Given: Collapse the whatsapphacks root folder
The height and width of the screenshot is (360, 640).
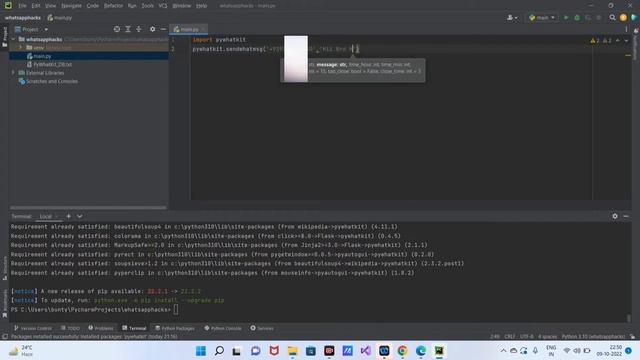Looking at the screenshot, I should point(14,39).
